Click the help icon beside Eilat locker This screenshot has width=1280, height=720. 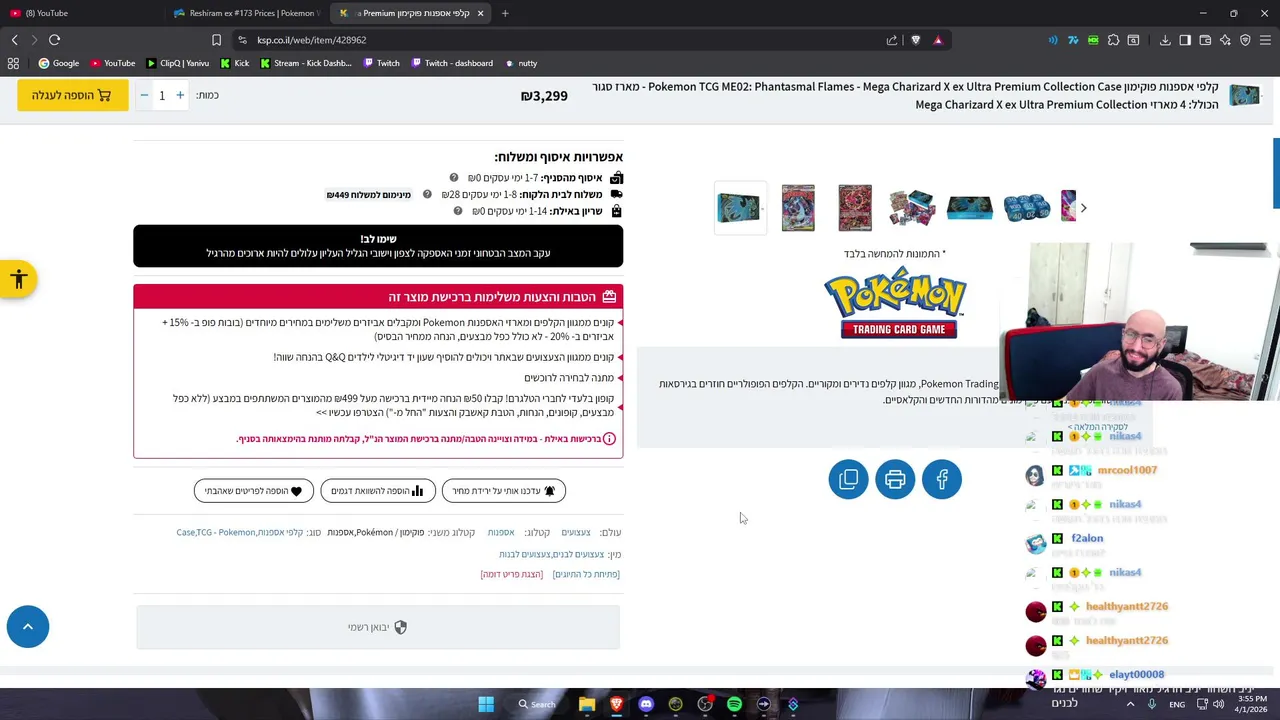point(458,211)
